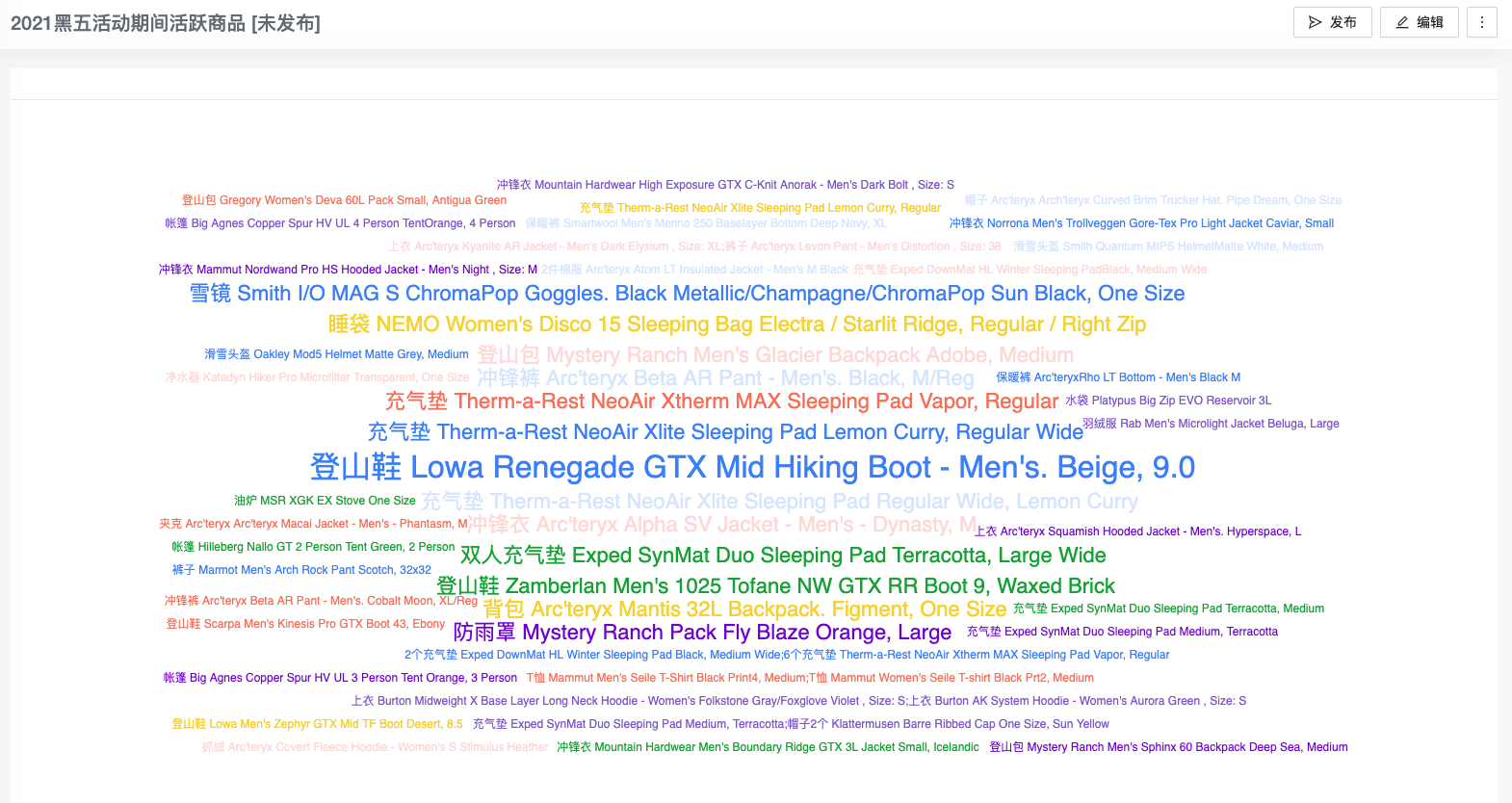Click Oakley Mod5 Helmet Matte Grey word
The height and width of the screenshot is (803, 1512).
[x=336, y=354]
